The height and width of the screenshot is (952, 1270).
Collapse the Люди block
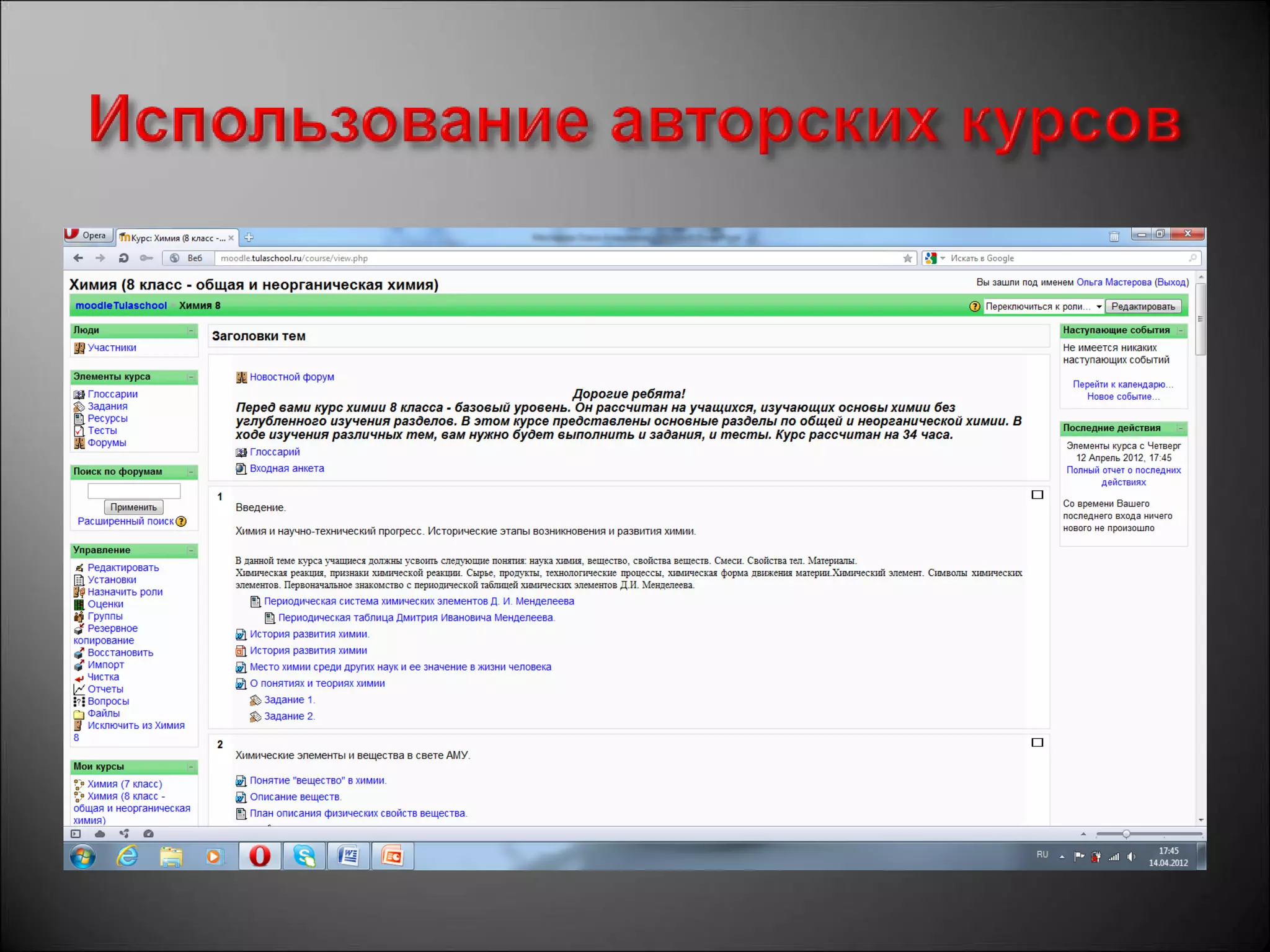pyautogui.click(x=191, y=331)
